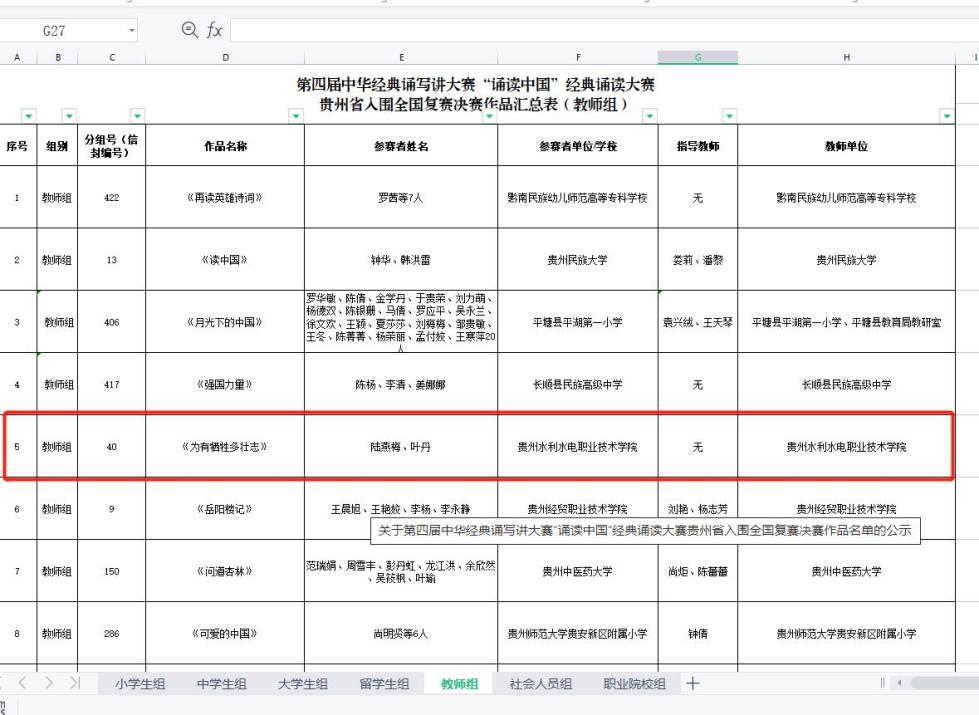Open filter dropdown for column C
This screenshot has height=715, width=979.
137,116
